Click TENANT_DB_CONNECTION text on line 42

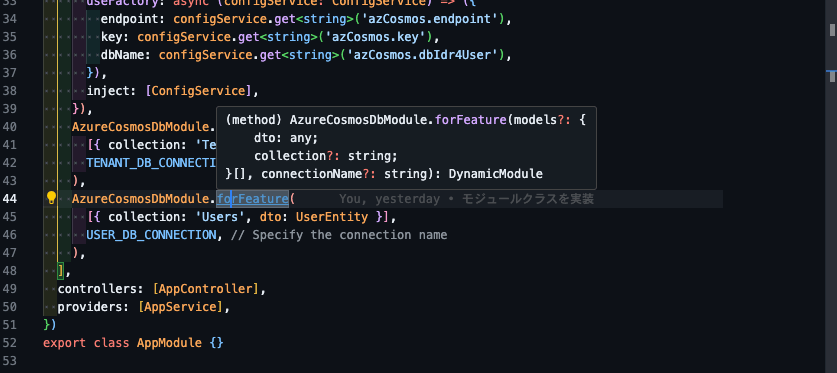pos(151,163)
